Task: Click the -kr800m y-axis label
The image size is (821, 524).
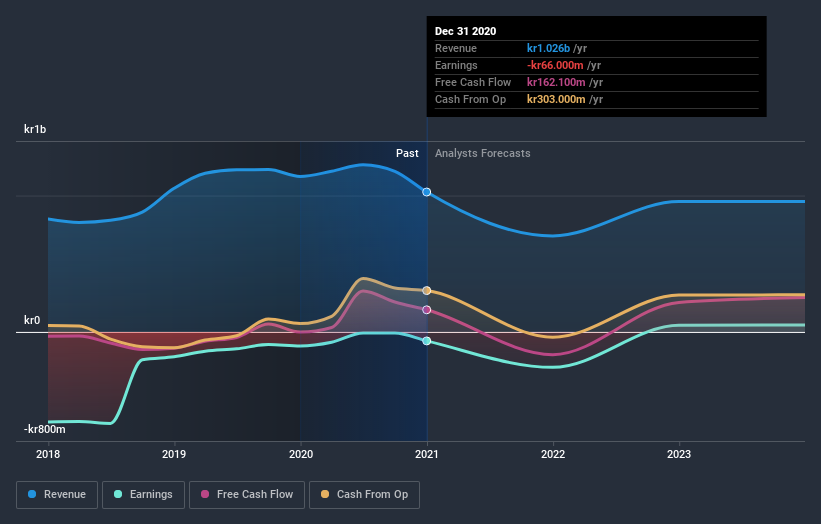Action: coord(45,429)
